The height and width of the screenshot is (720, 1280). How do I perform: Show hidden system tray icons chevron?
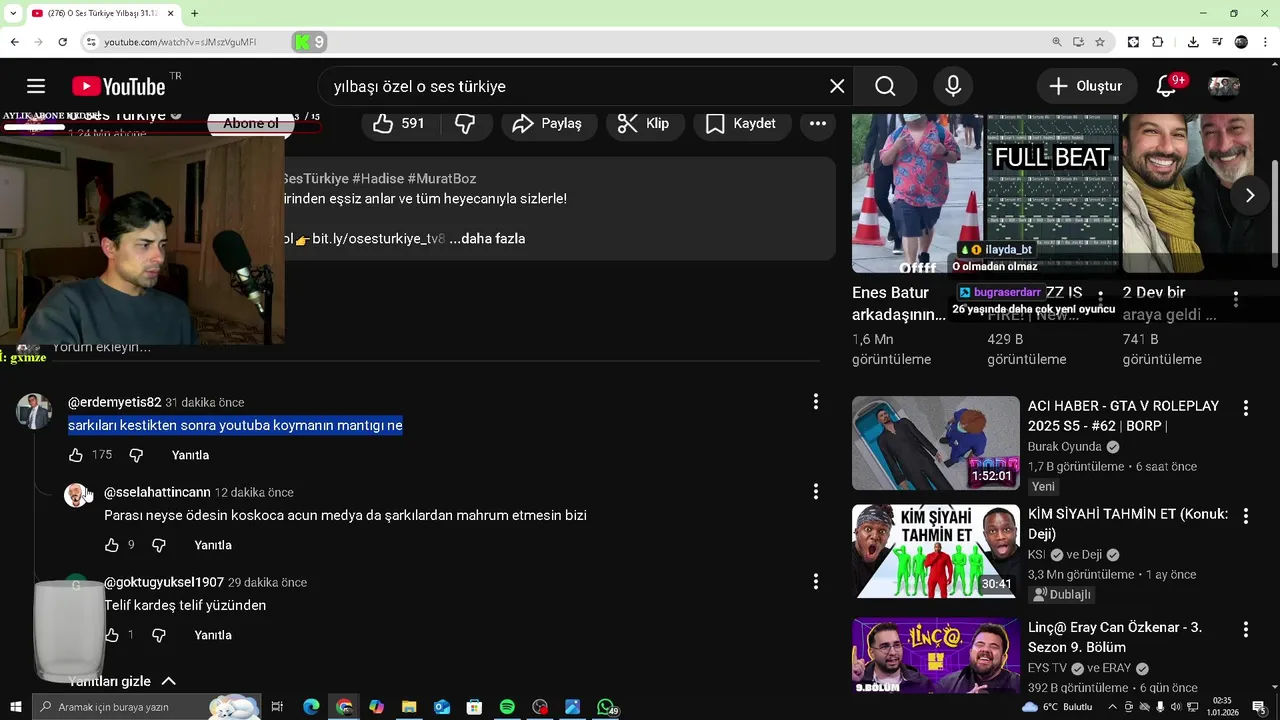[x=1112, y=707]
